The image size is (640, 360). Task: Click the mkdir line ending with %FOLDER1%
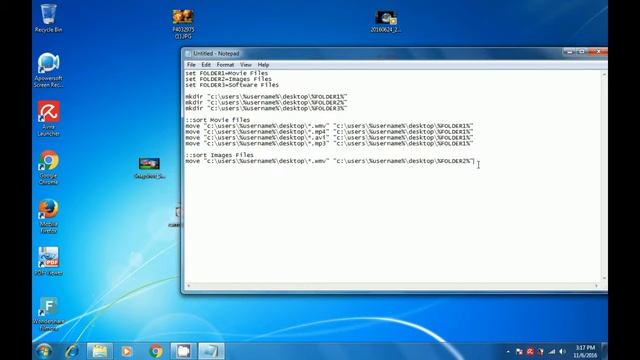266,97
